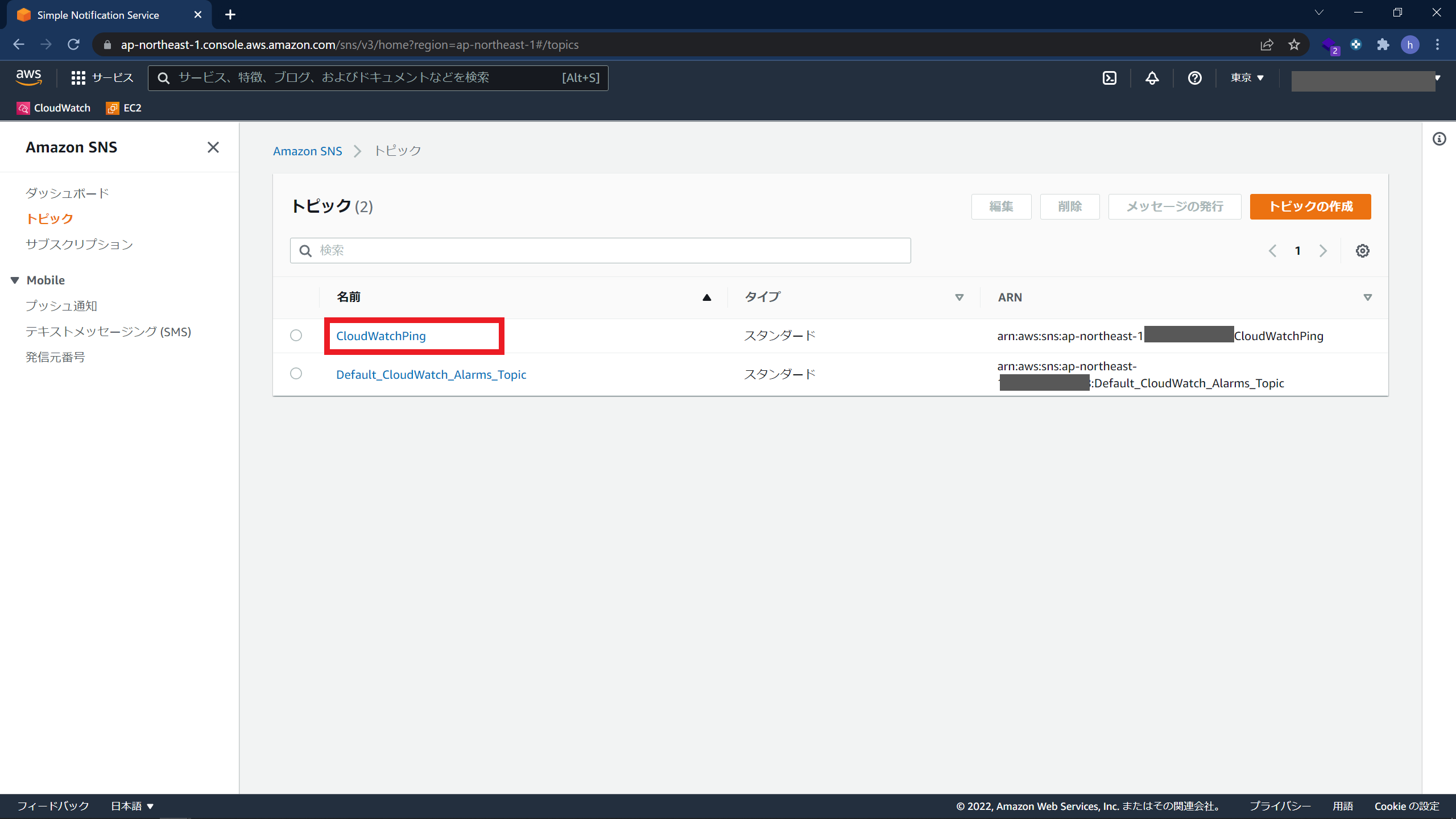
Task: View site information lock icon
Action: [107, 44]
